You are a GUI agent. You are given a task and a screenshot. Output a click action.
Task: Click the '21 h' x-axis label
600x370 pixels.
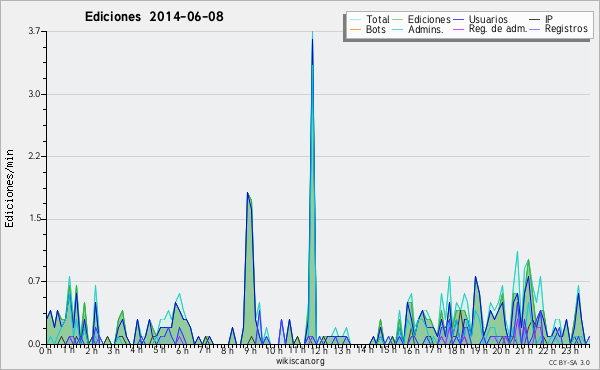coord(524,351)
